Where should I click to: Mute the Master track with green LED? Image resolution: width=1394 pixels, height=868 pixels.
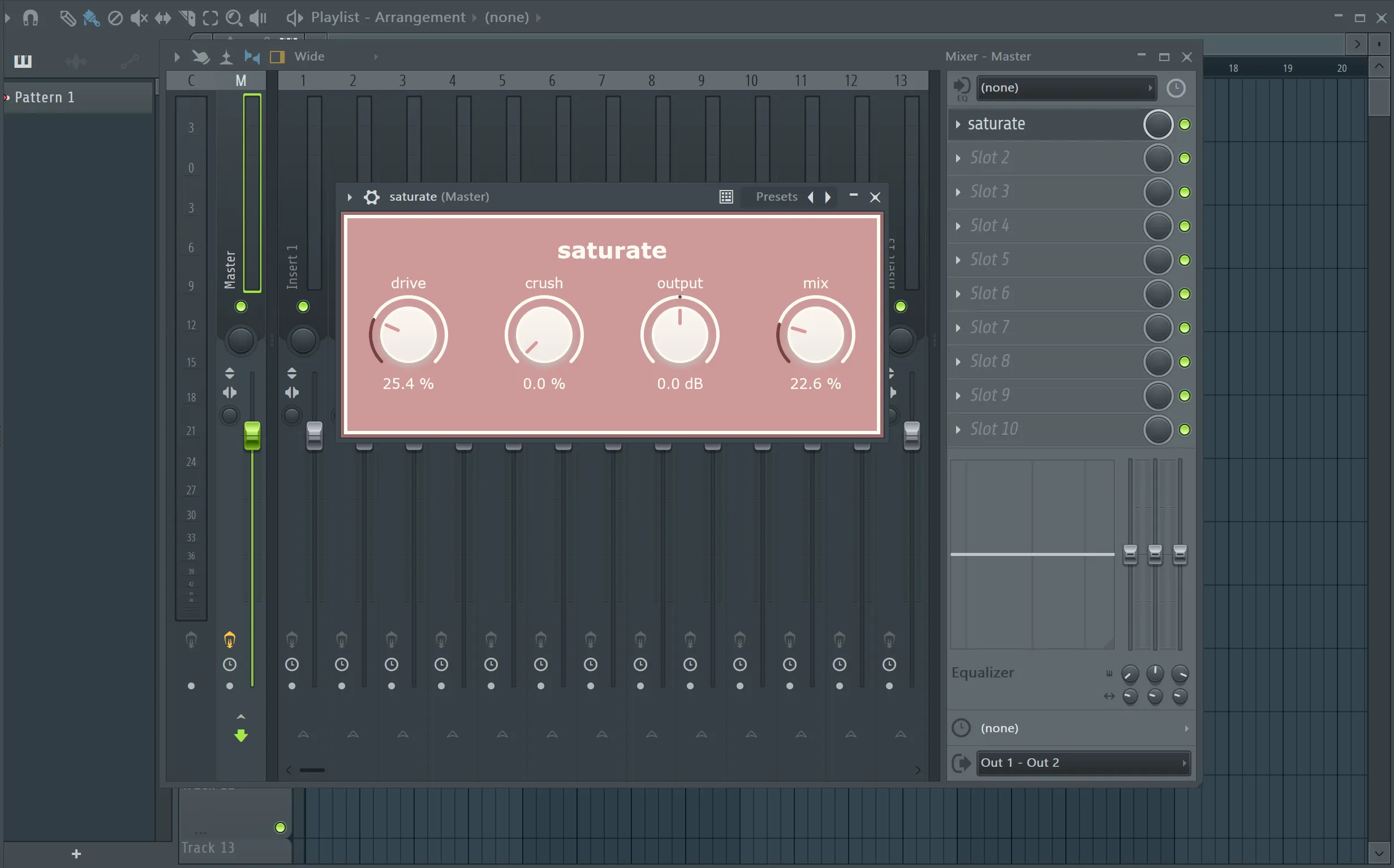(240, 306)
